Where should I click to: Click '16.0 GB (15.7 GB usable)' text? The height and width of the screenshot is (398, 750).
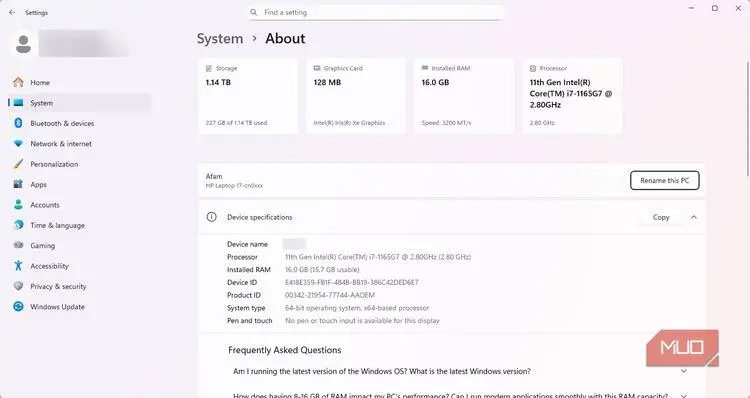[322, 270]
